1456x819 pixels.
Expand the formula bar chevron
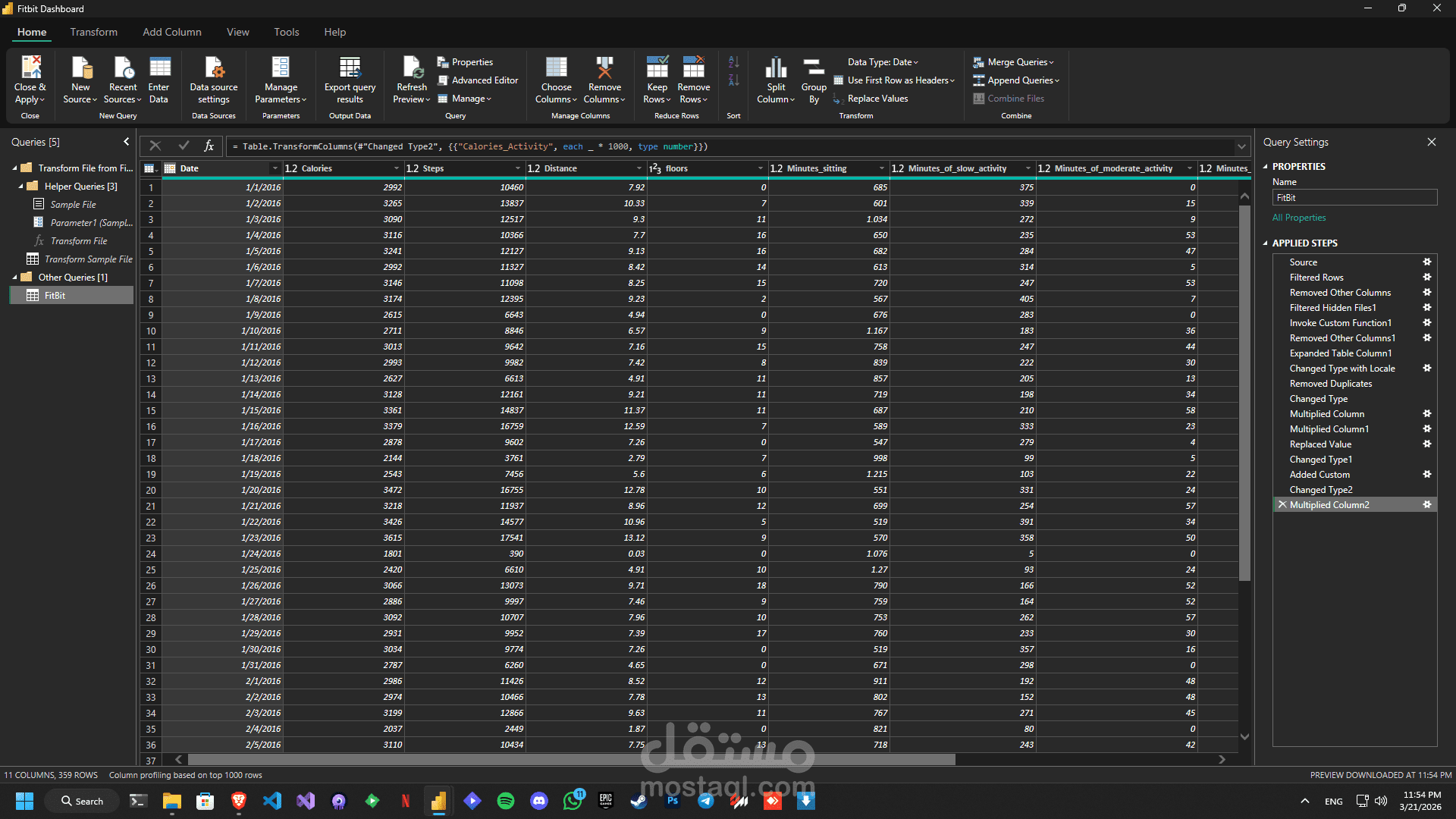point(1241,146)
